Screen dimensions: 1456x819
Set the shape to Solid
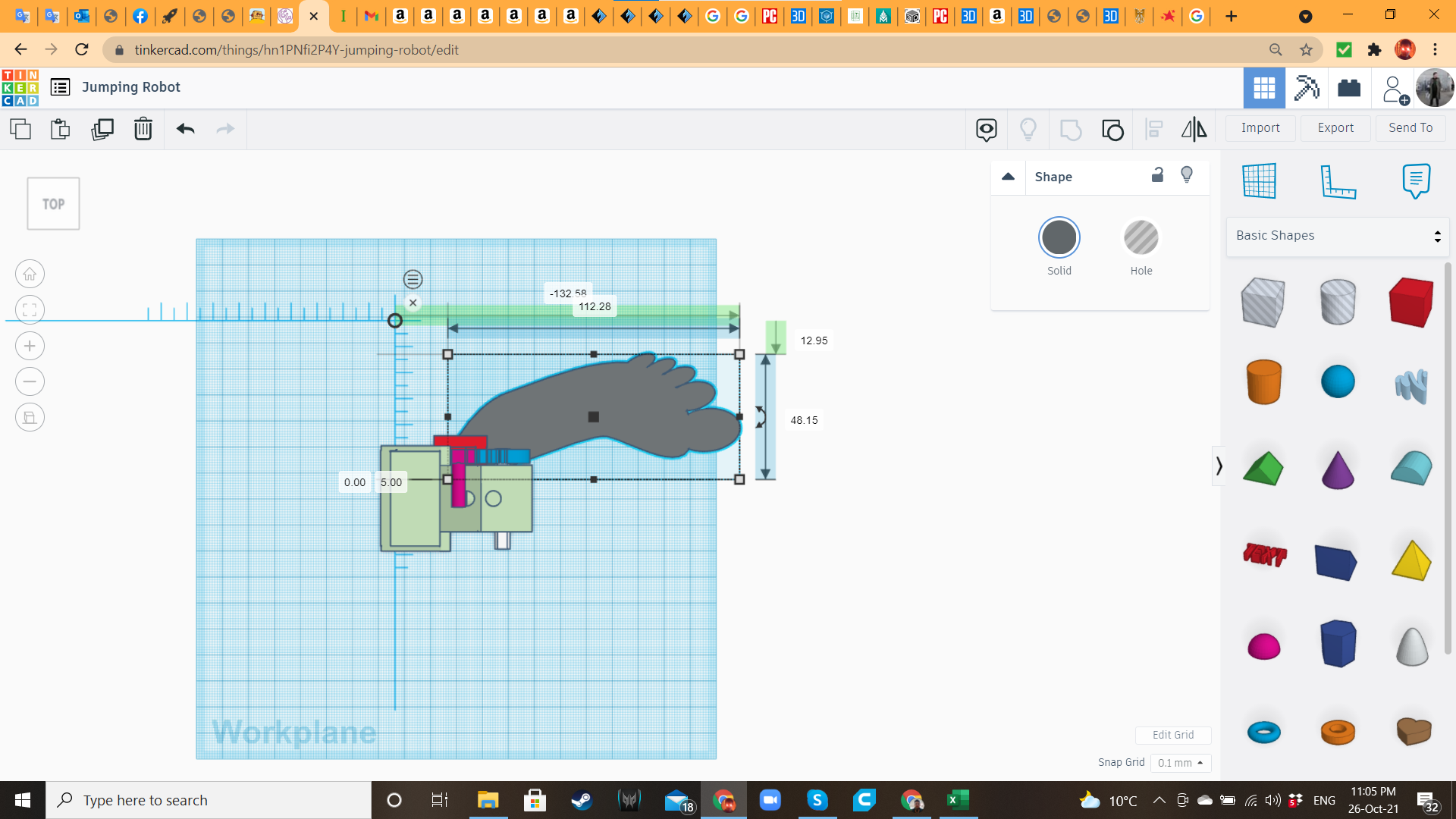tap(1059, 238)
